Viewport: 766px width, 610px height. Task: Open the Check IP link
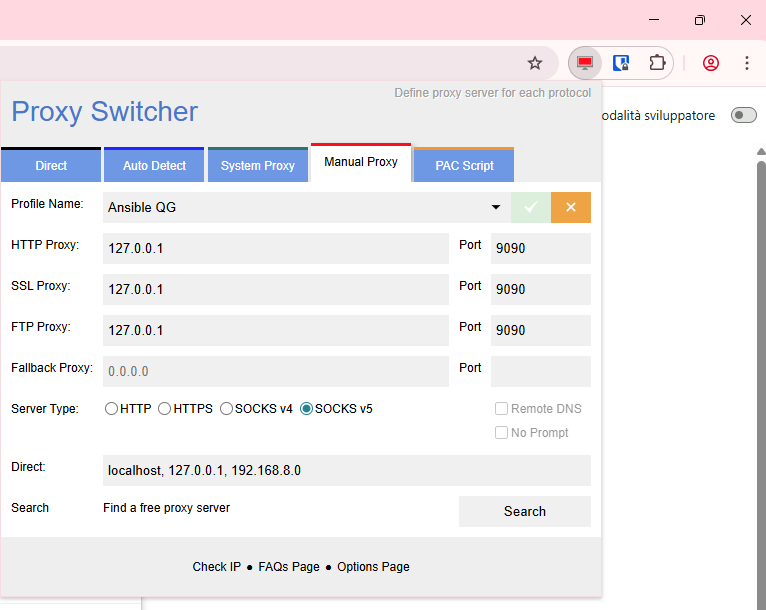click(x=216, y=567)
